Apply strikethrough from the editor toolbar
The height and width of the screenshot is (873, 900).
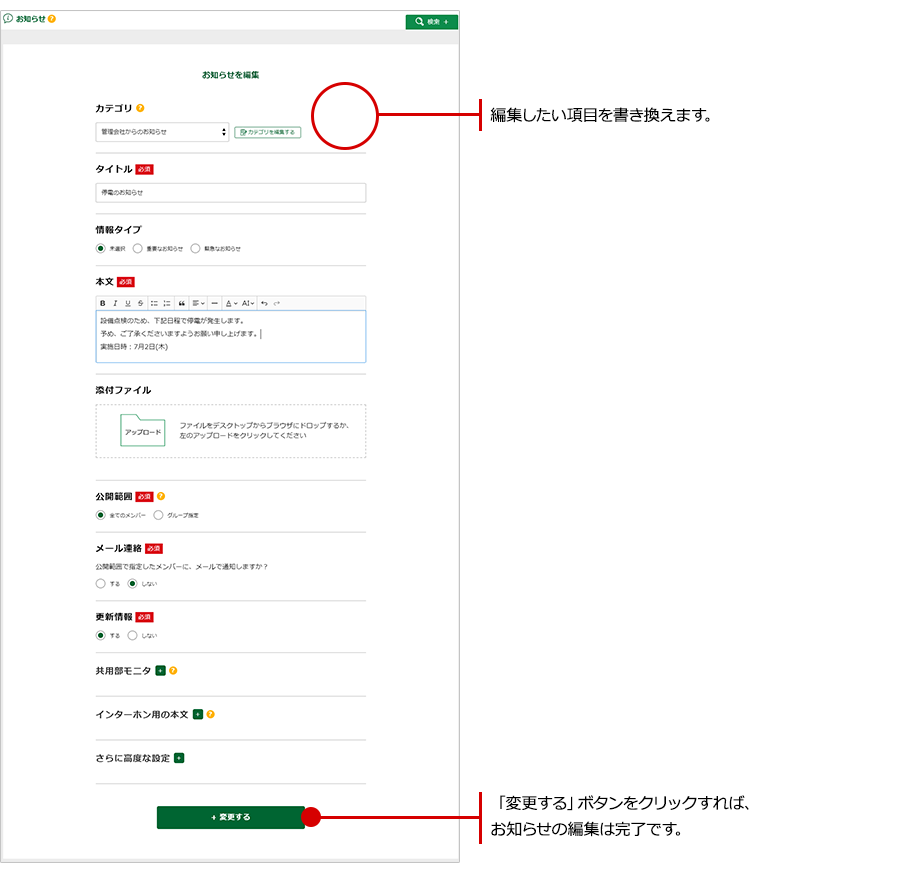(141, 303)
